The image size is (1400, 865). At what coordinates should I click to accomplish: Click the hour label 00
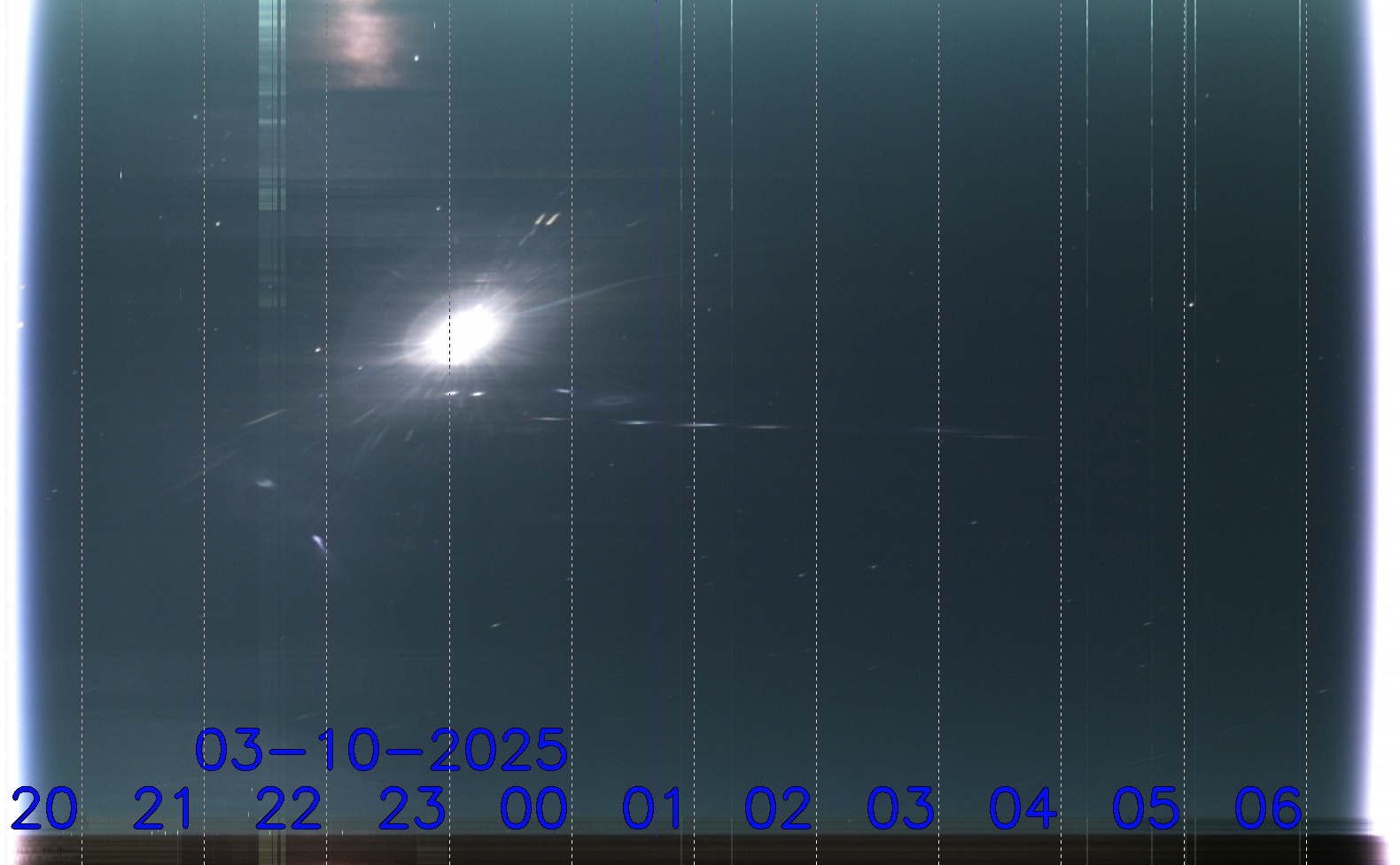coord(534,808)
